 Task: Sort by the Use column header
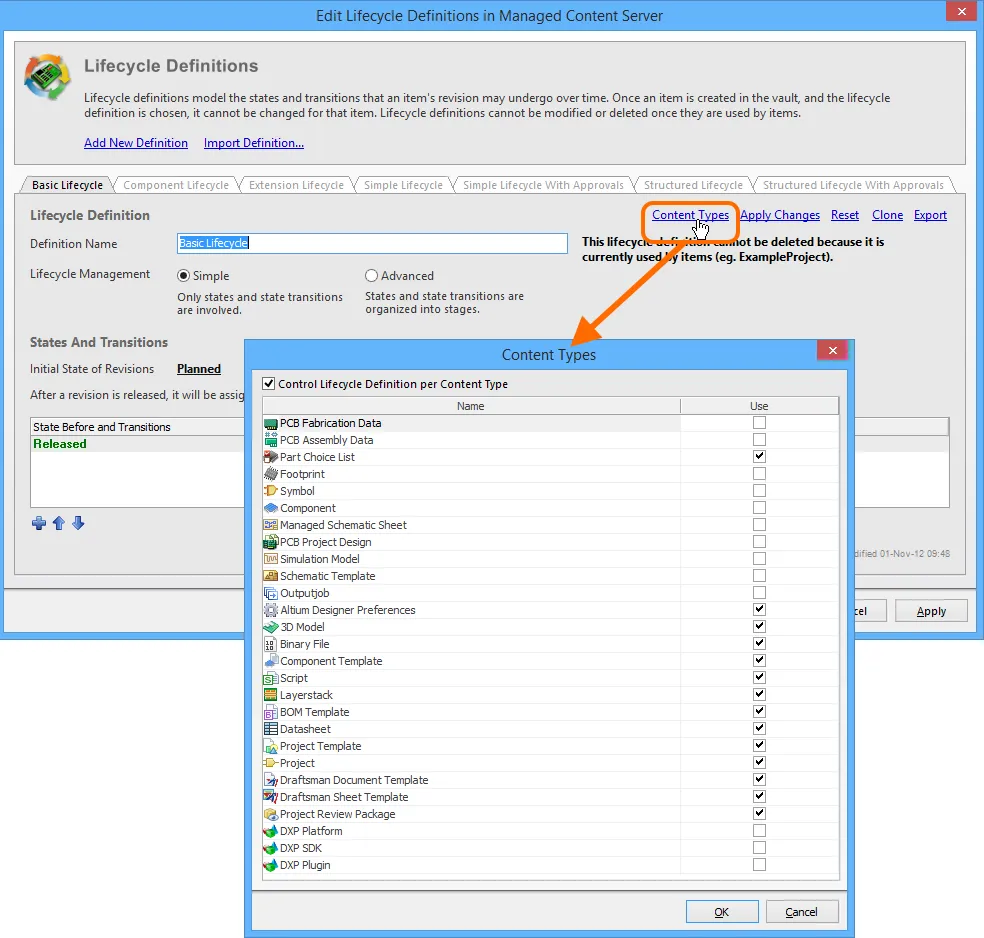click(759, 406)
